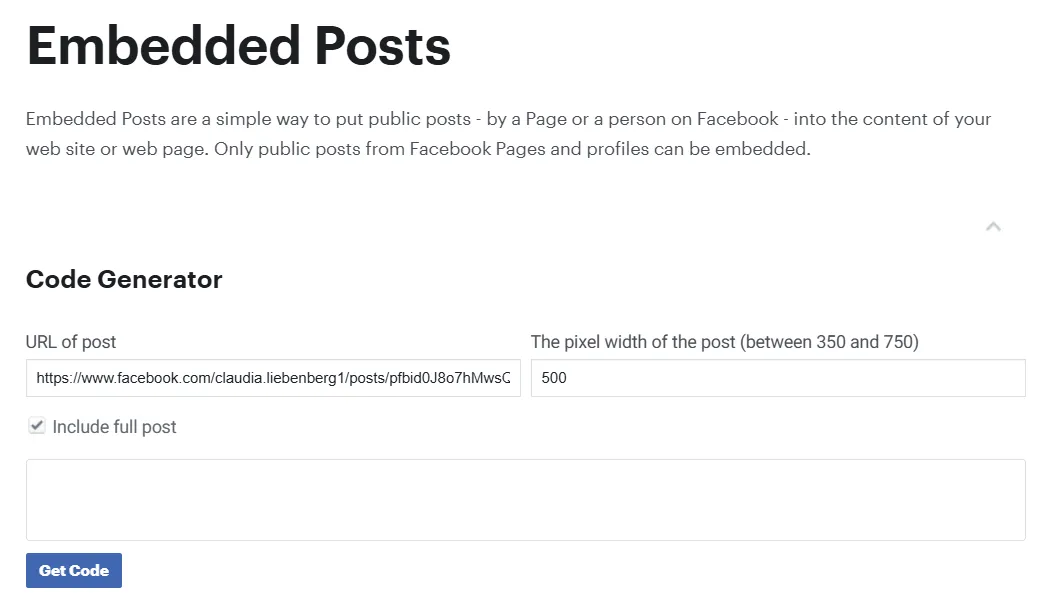Image resolution: width=1046 pixels, height=611 pixels.
Task: Generate embed code via Get Code
Action: click(x=74, y=570)
